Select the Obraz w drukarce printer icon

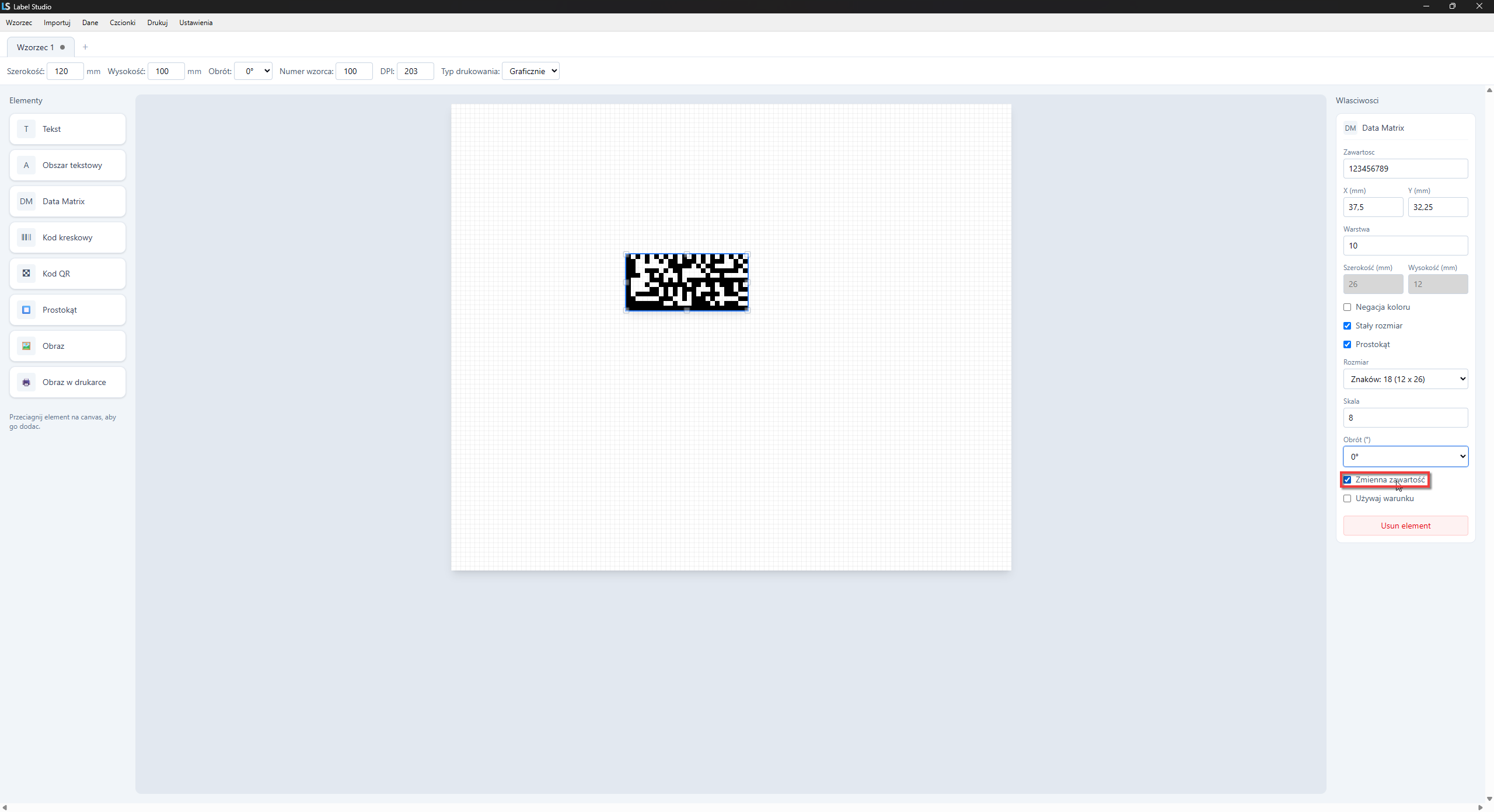click(x=26, y=382)
